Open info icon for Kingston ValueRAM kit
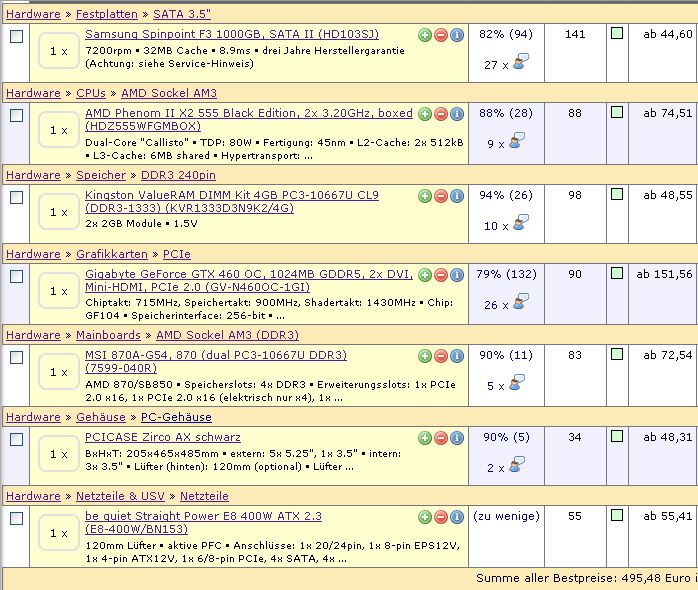The image size is (698, 590). (x=457, y=196)
